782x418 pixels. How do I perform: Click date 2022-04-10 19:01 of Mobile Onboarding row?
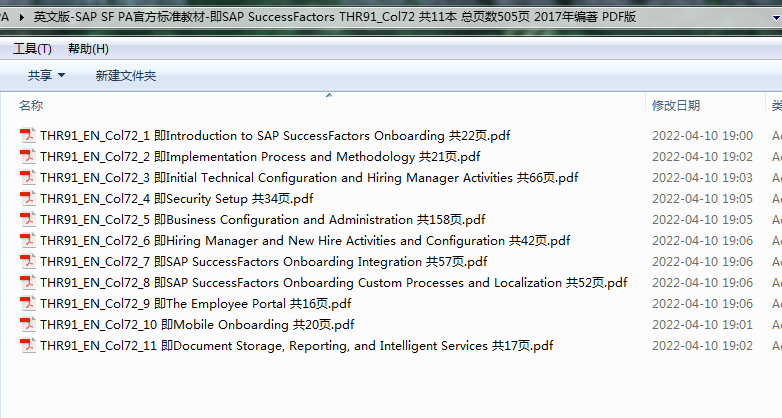tap(702, 324)
